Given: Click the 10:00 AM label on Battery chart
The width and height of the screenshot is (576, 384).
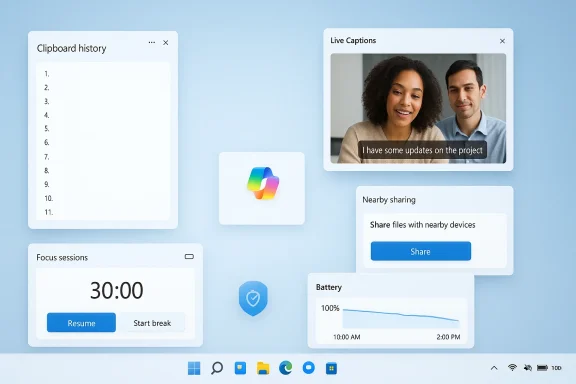Looking at the screenshot, I should coord(346,337).
